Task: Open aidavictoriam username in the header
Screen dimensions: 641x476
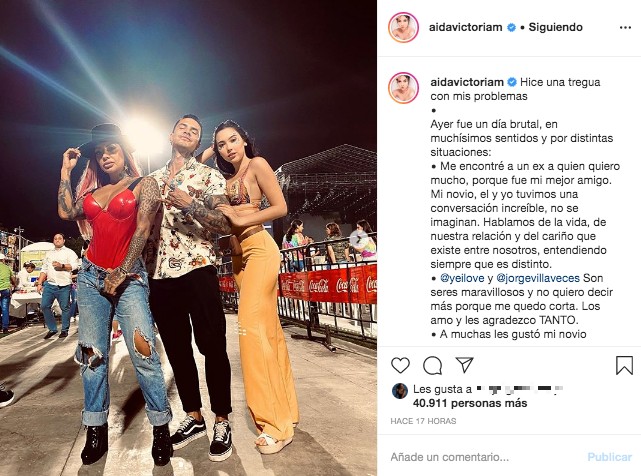Action: (x=466, y=27)
